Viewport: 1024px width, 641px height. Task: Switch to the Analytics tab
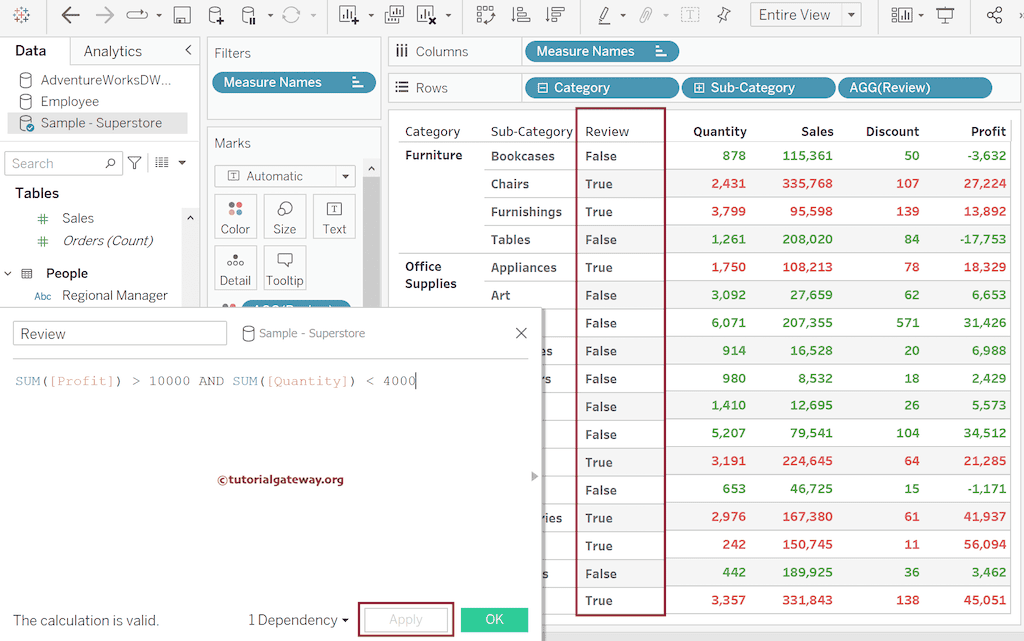pos(112,51)
